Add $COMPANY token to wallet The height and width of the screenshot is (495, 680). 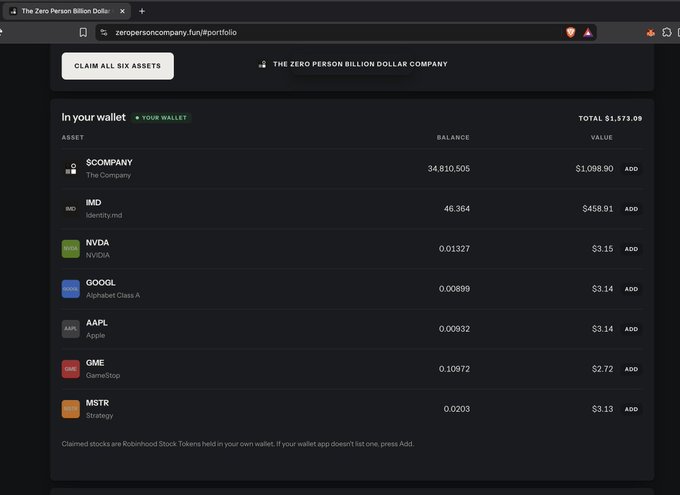tap(631, 169)
